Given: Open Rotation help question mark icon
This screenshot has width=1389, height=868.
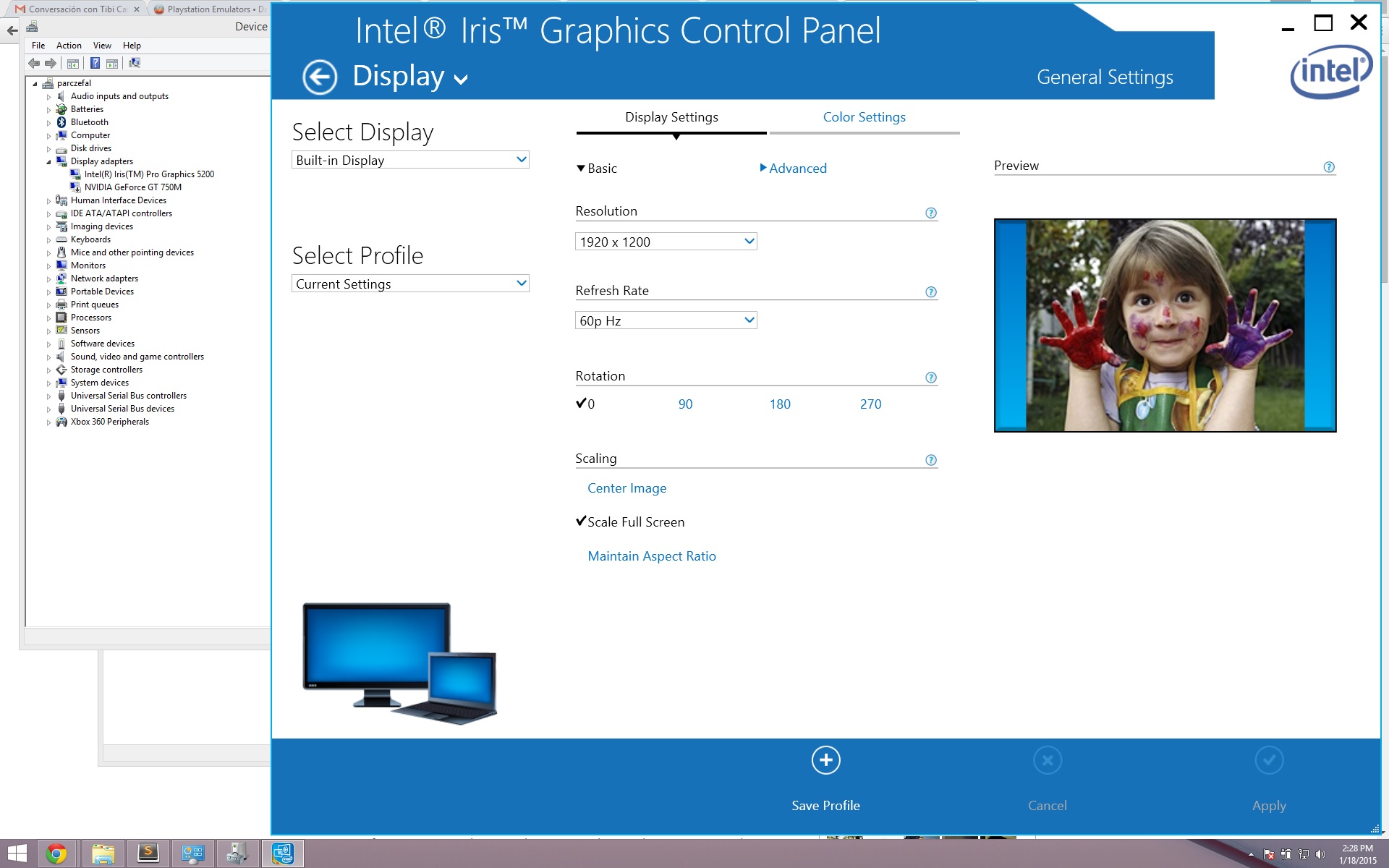Looking at the screenshot, I should pos(931,378).
